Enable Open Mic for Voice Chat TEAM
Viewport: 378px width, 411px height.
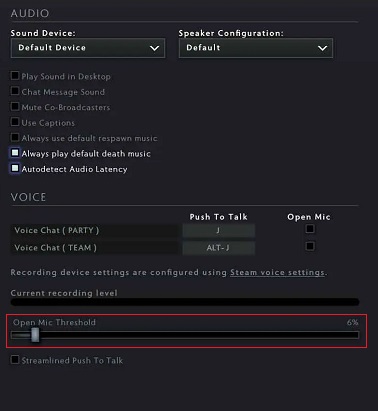coord(310,246)
